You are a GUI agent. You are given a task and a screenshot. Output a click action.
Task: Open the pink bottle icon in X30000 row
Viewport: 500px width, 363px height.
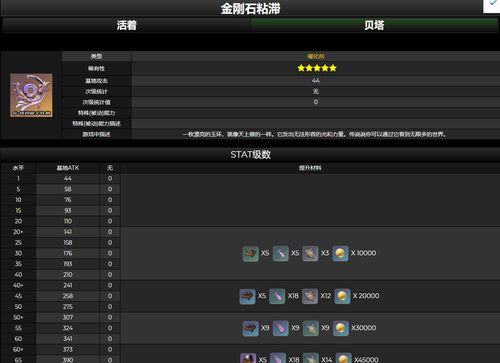281,328
